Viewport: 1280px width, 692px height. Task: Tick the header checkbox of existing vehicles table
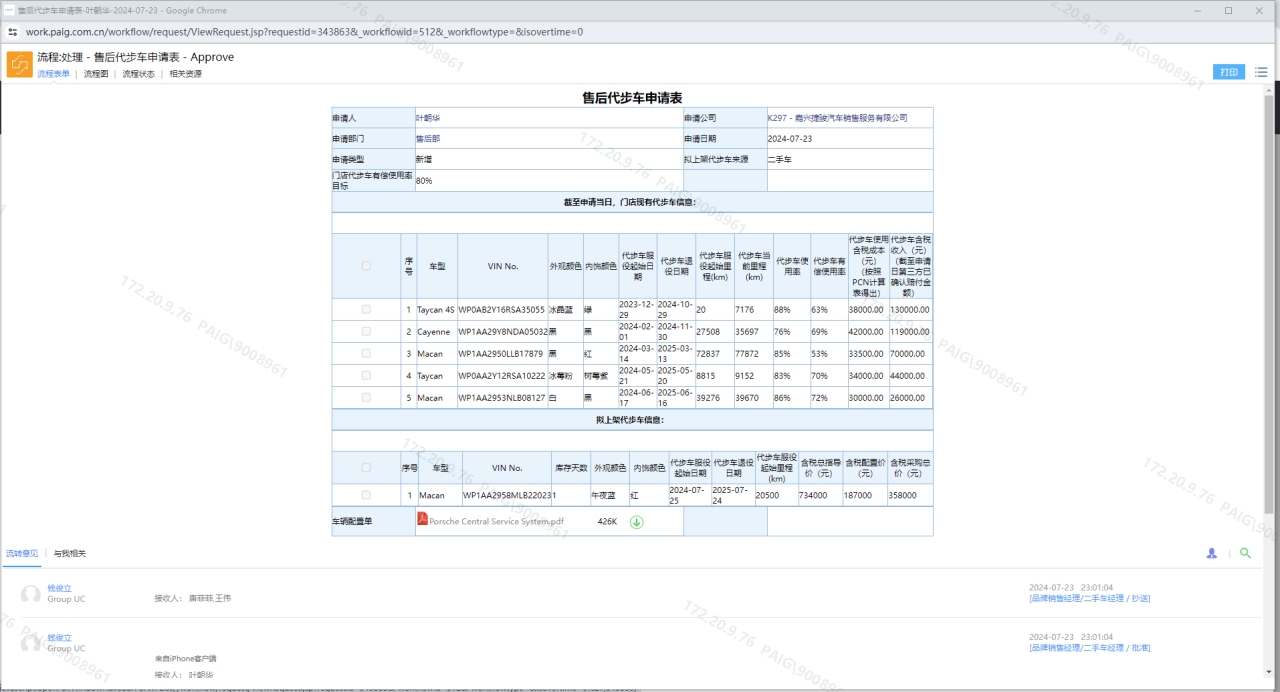tap(366, 266)
